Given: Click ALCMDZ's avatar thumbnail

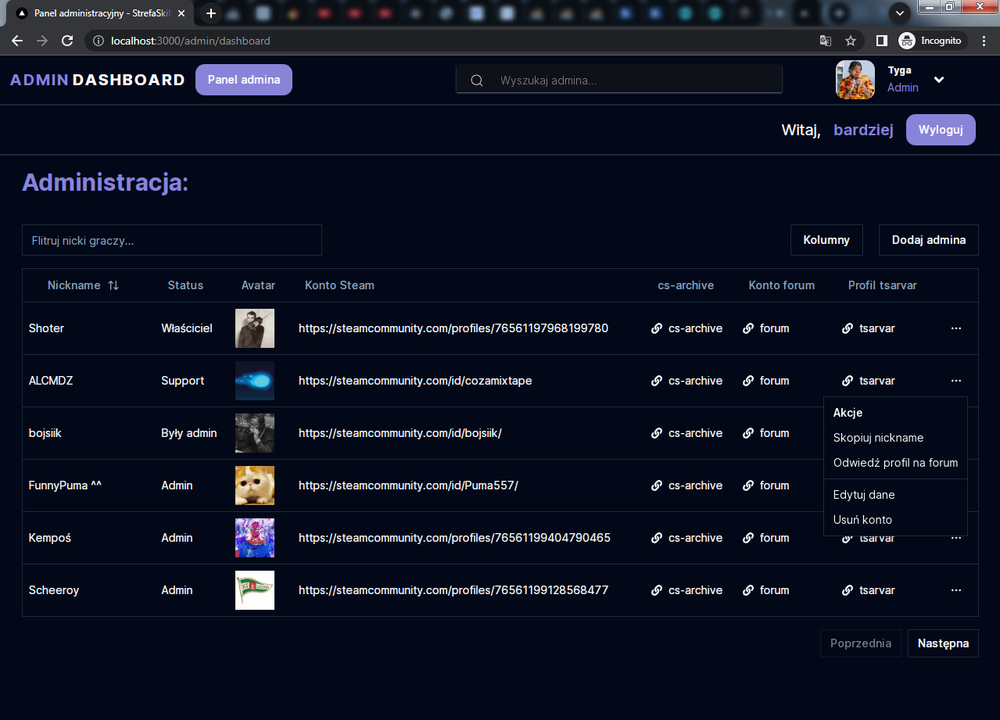Looking at the screenshot, I should (x=254, y=381).
